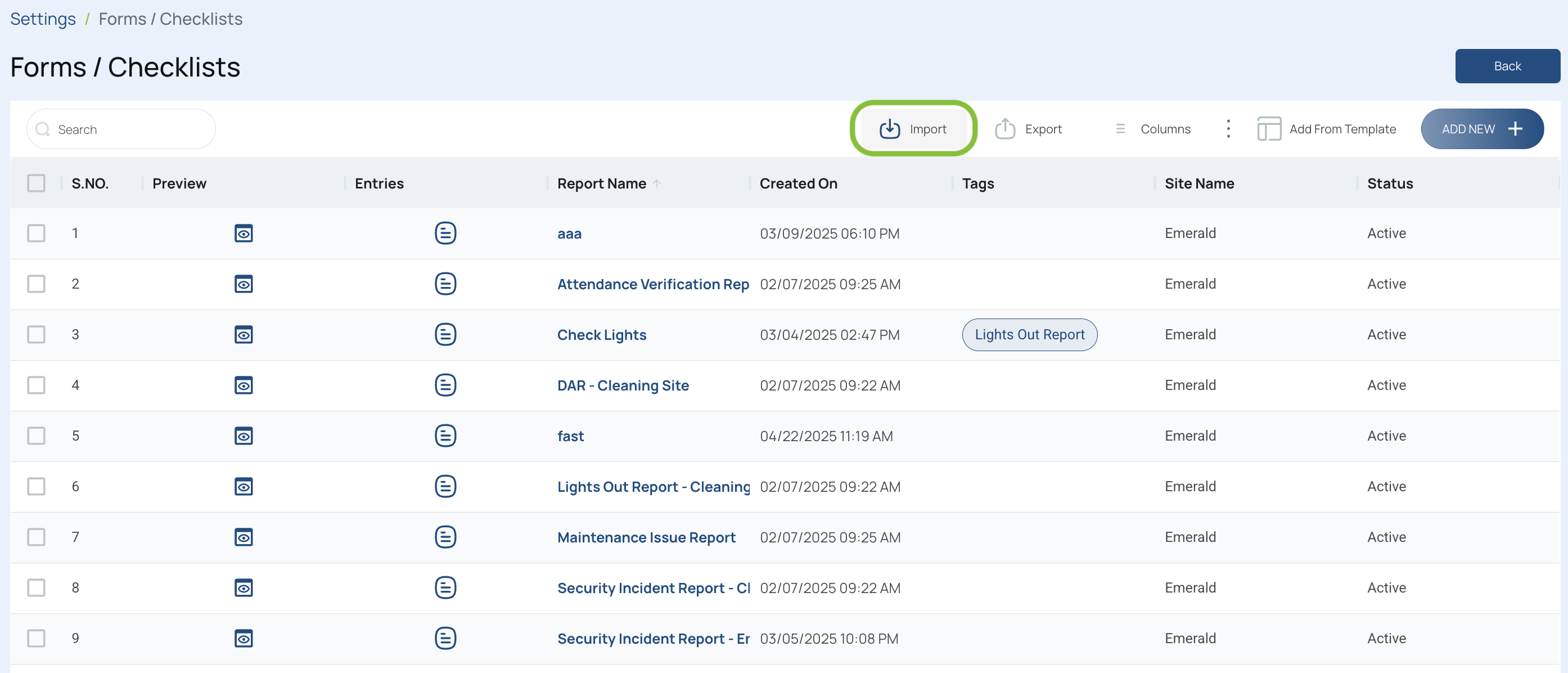Viewport: 1568px width, 673px height.
Task: Open the Check Lights report link
Action: coord(601,334)
